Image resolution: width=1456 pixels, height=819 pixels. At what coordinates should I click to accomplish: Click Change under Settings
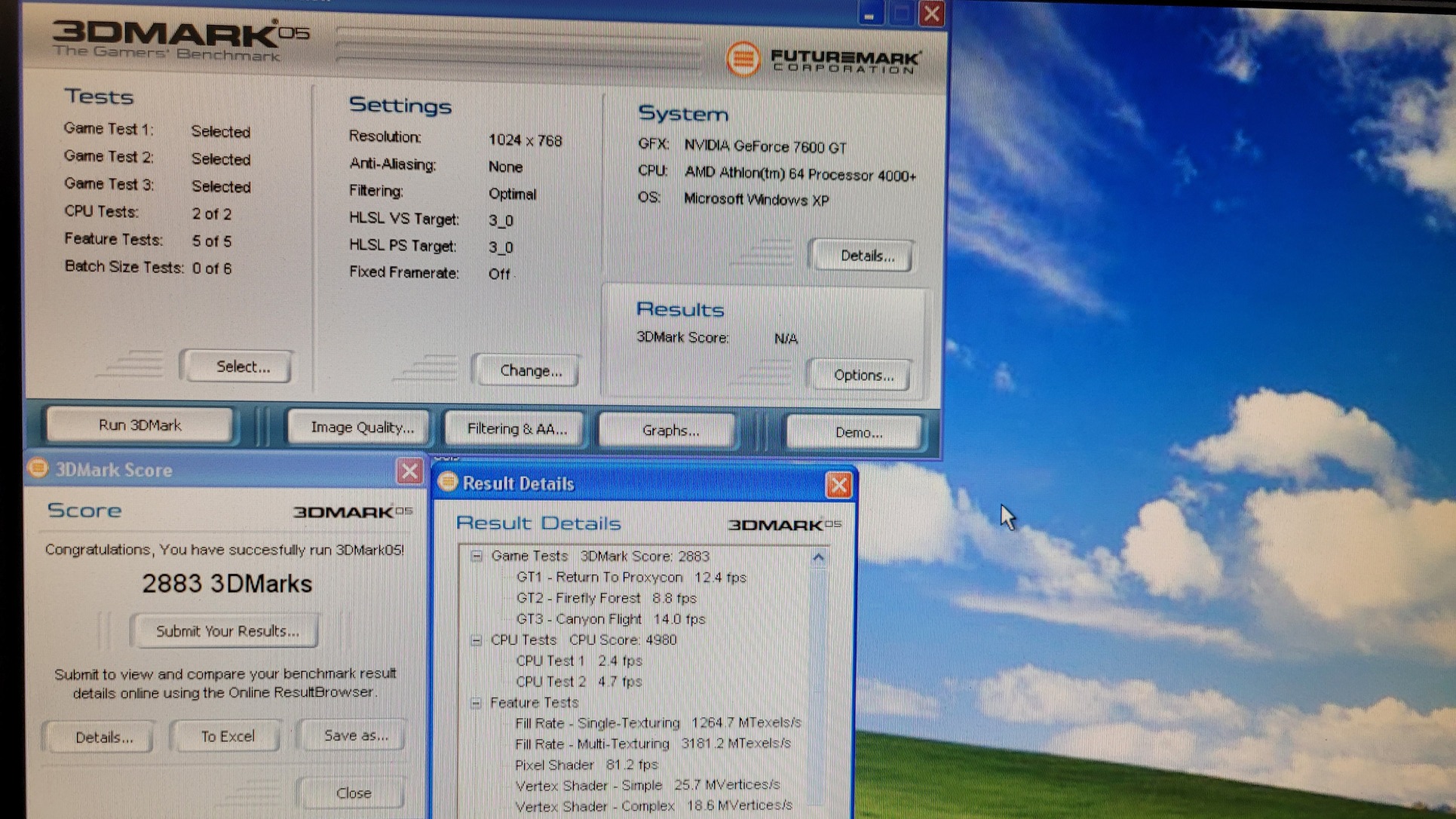click(530, 370)
